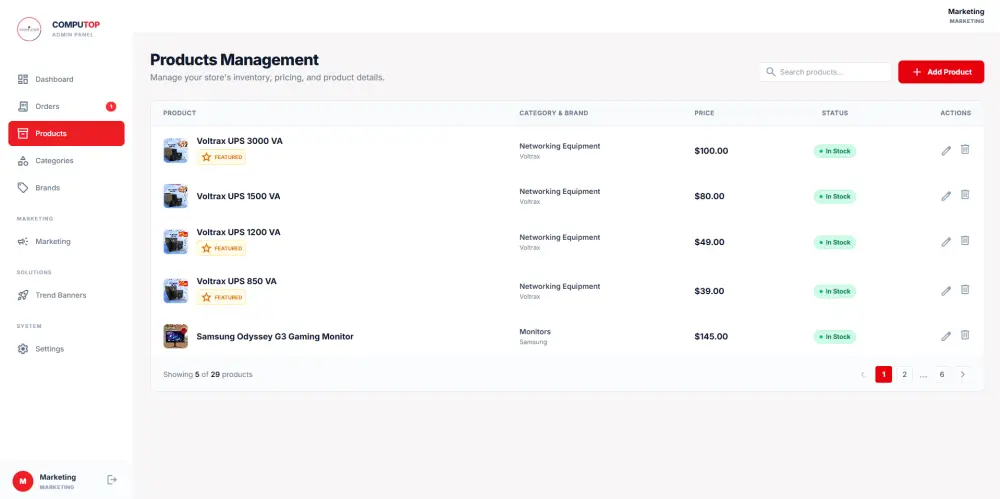Click In Stock status for Samsung Odyssey monitor
The width and height of the screenshot is (1000, 499).
click(x=835, y=337)
